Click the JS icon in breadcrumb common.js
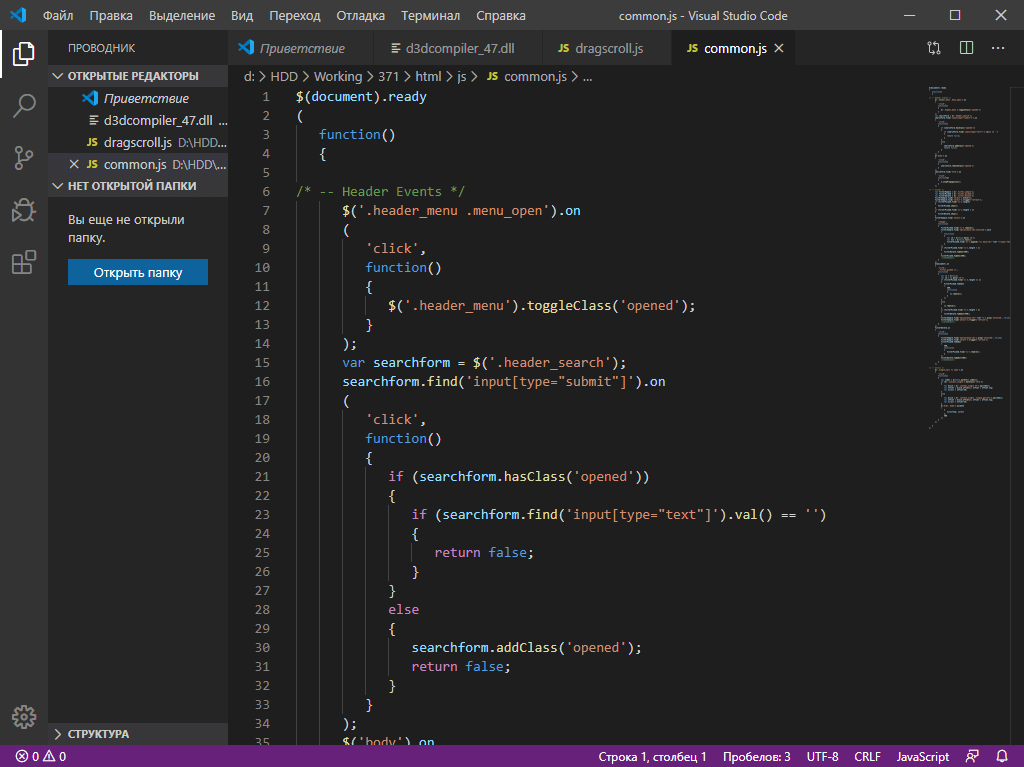Screen dimensions: 1024x767 (492, 76)
